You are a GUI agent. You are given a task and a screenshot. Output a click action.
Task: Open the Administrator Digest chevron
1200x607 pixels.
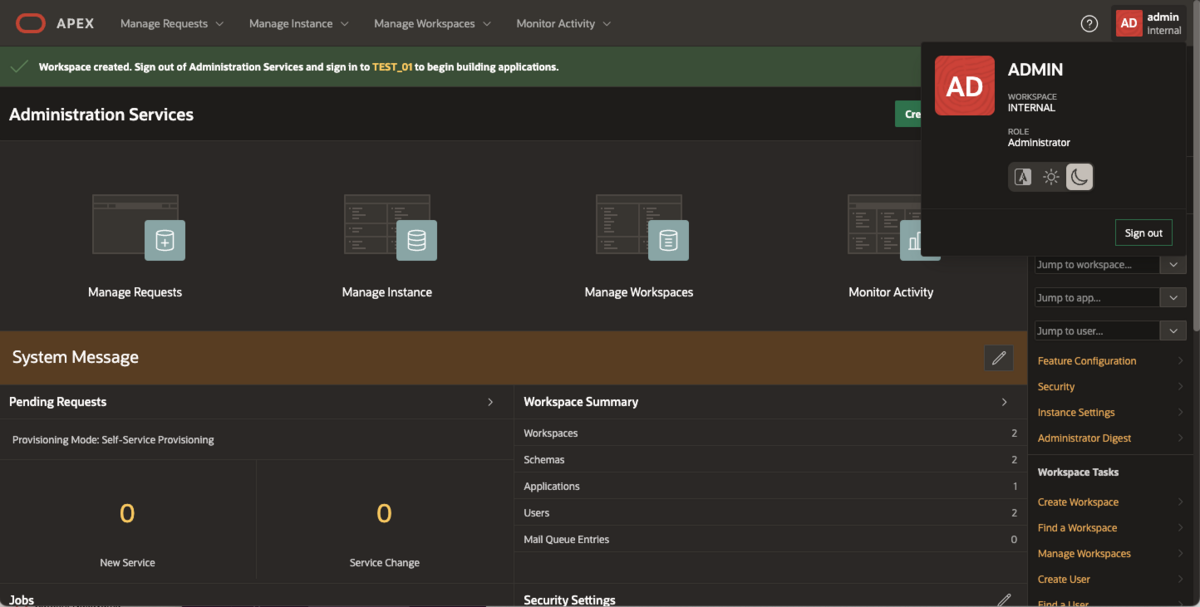(1180, 439)
